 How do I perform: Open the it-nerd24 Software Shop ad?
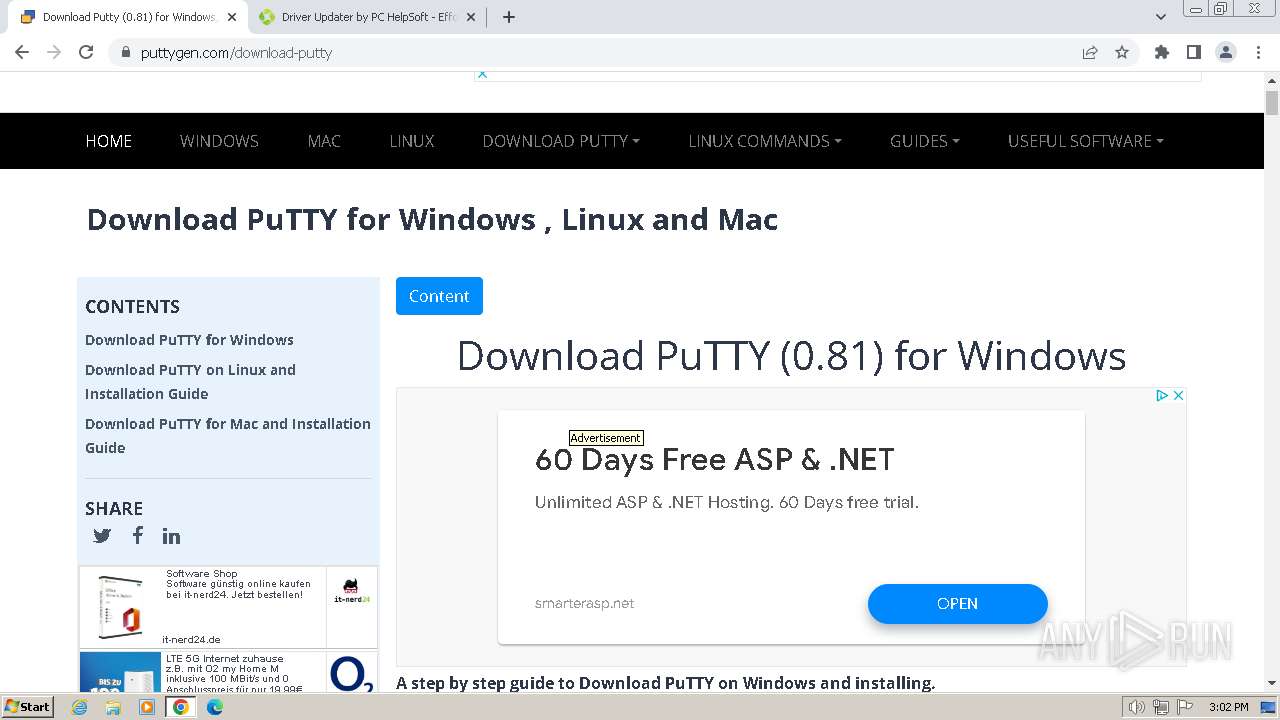tap(228, 607)
